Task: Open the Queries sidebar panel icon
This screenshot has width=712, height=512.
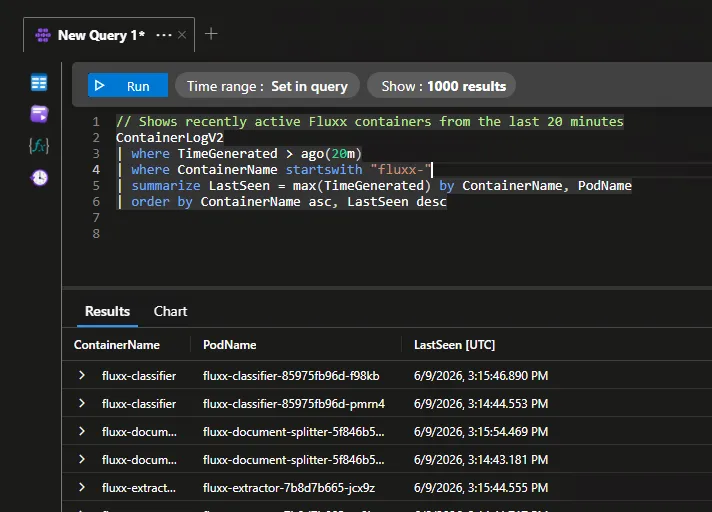Action: (39, 114)
